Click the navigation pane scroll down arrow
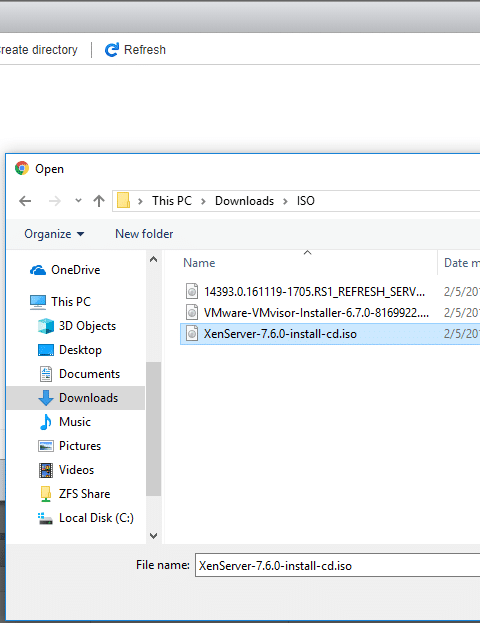 (x=153, y=536)
